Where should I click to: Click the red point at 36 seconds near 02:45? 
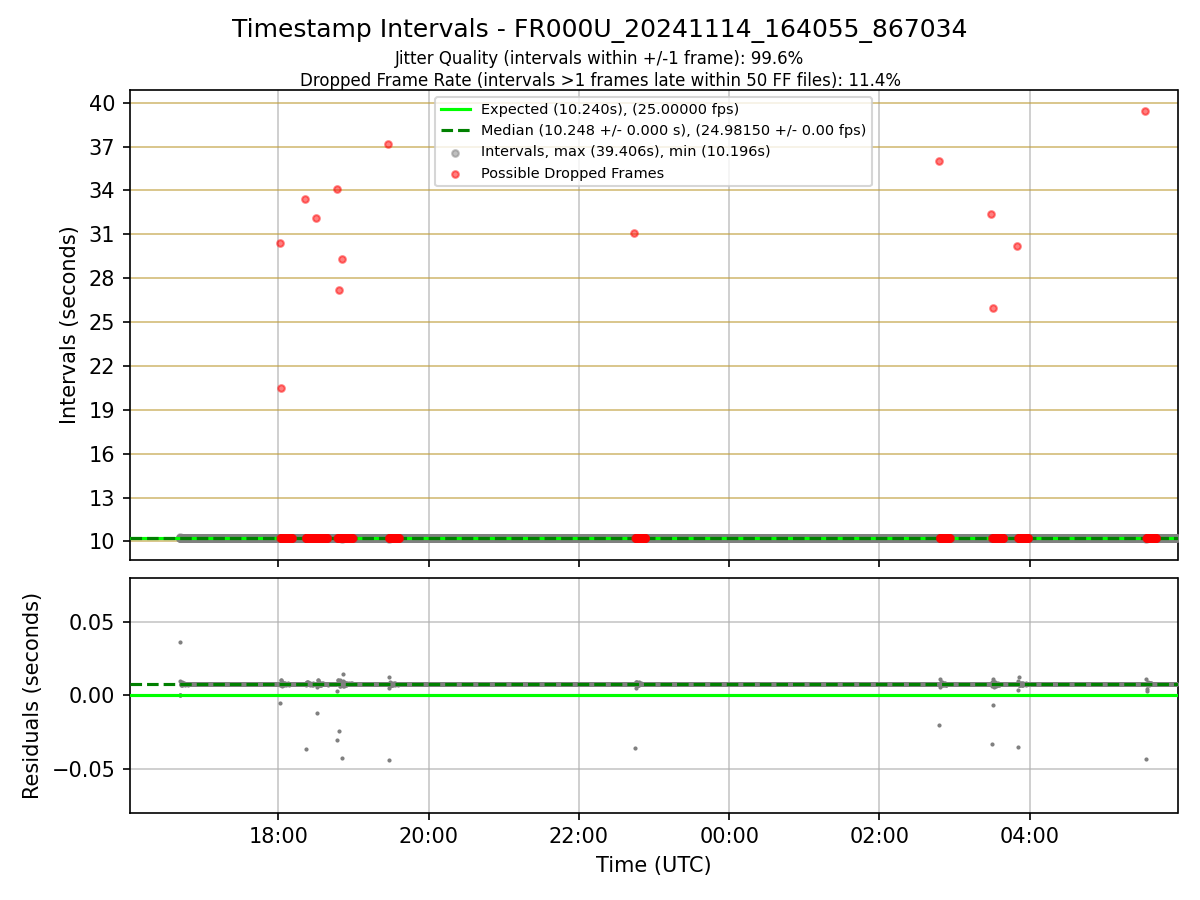939,161
